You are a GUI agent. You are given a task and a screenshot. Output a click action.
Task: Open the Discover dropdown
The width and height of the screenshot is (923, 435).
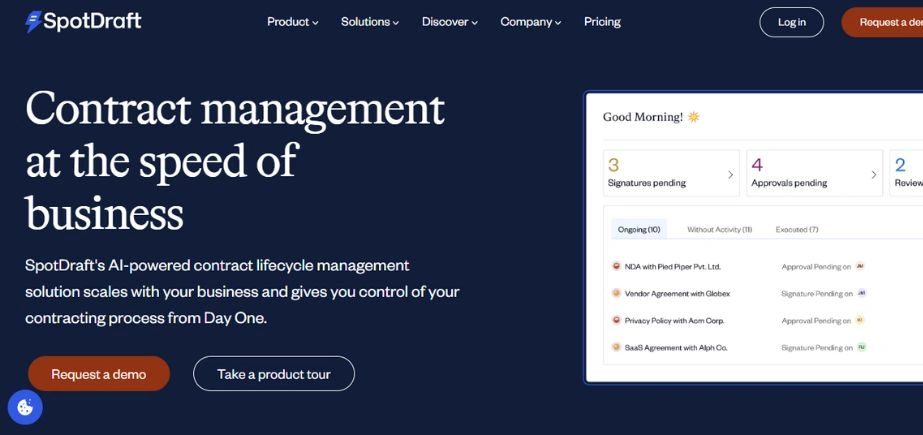click(450, 22)
